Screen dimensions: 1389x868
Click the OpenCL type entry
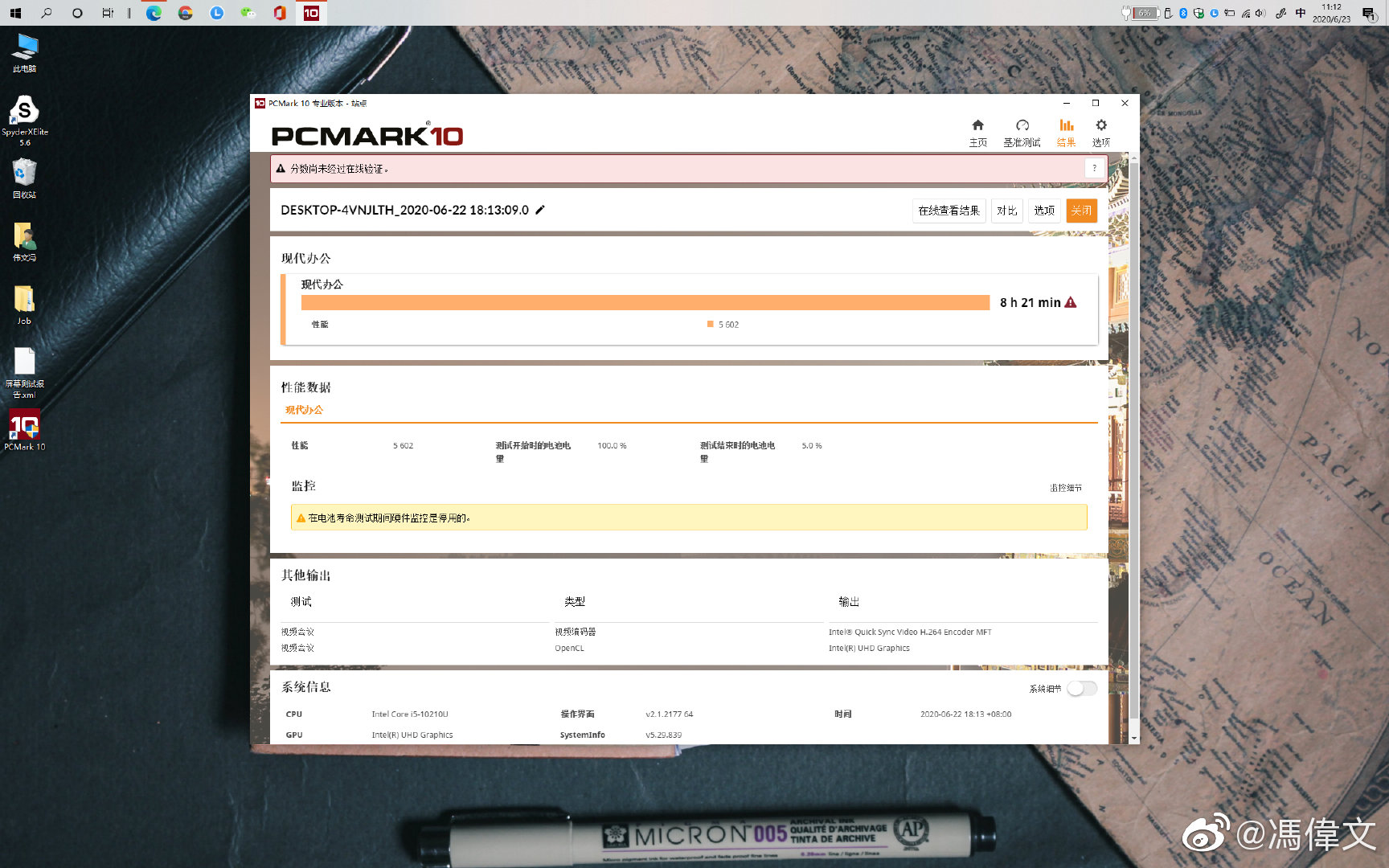[569, 649]
